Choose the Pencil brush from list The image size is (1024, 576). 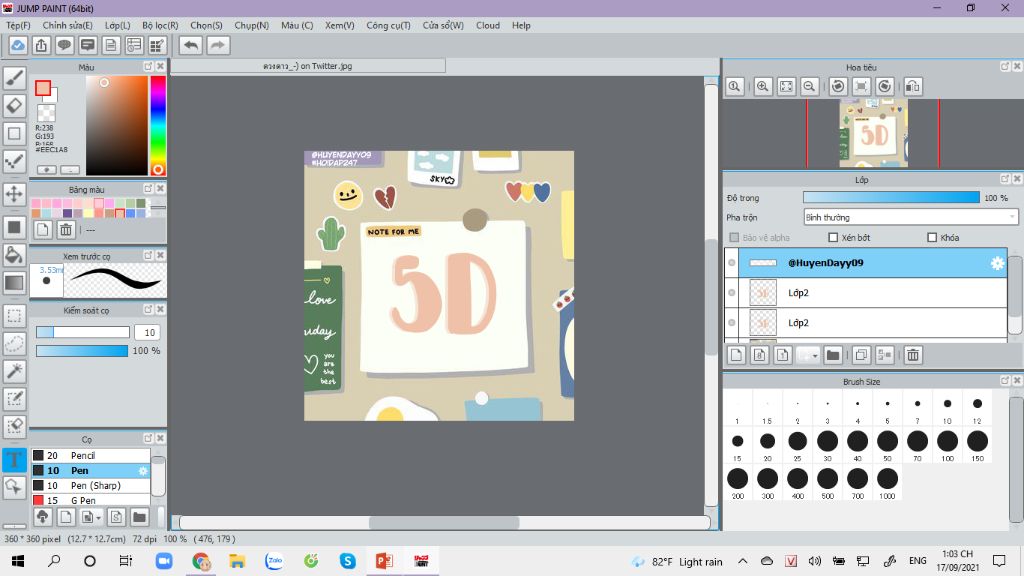pos(83,456)
